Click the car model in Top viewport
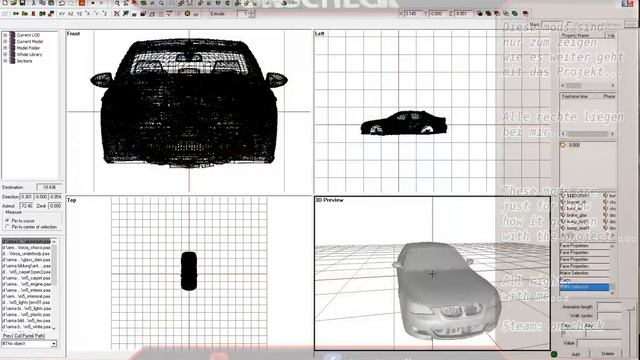This screenshot has height=360, width=640. [x=189, y=271]
